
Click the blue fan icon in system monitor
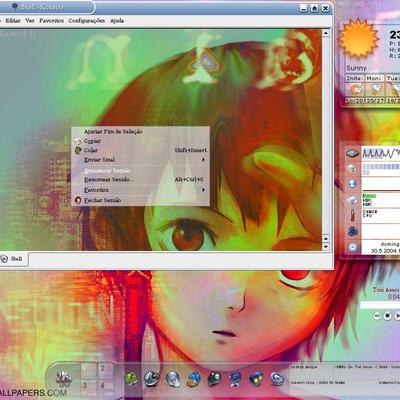353,231
